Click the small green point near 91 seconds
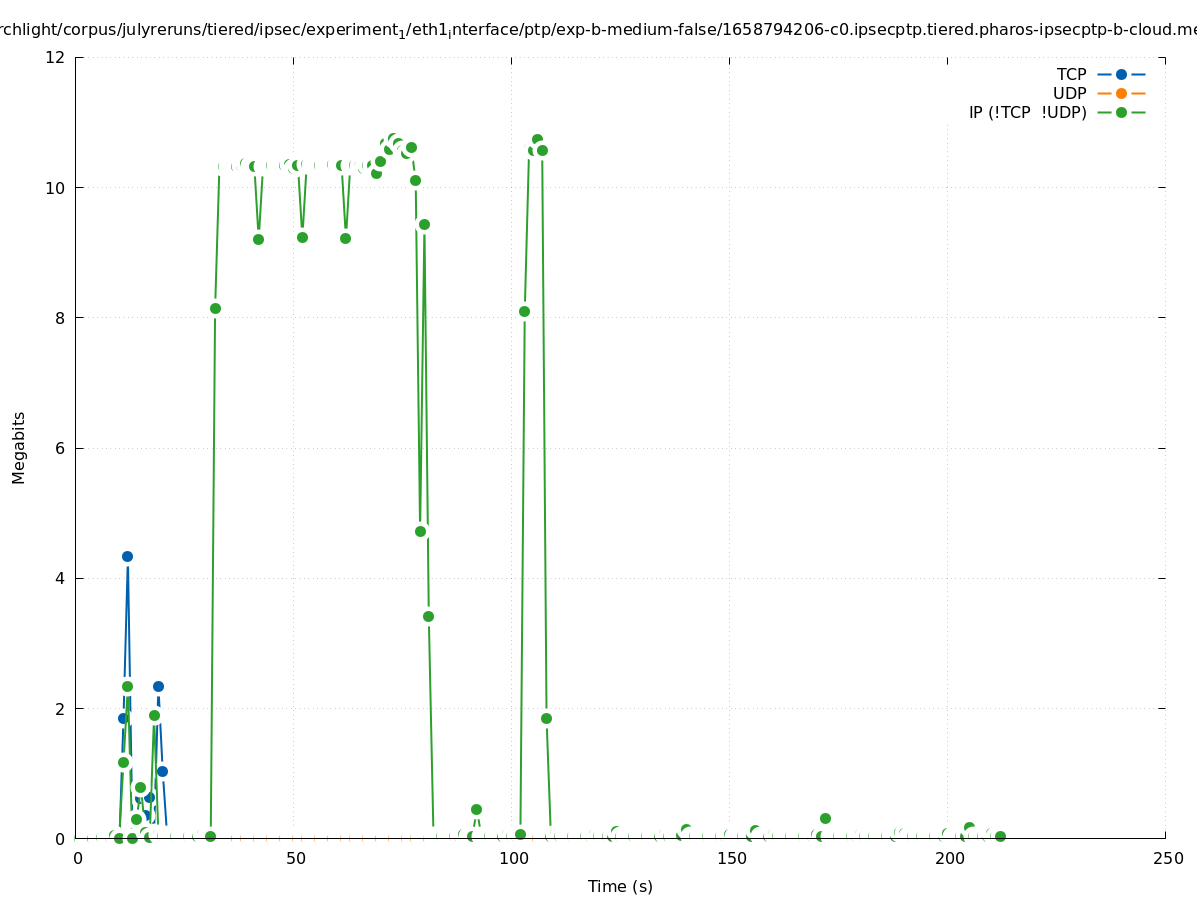The width and height of the screenshot is (1197, 900). click(476, 809)
